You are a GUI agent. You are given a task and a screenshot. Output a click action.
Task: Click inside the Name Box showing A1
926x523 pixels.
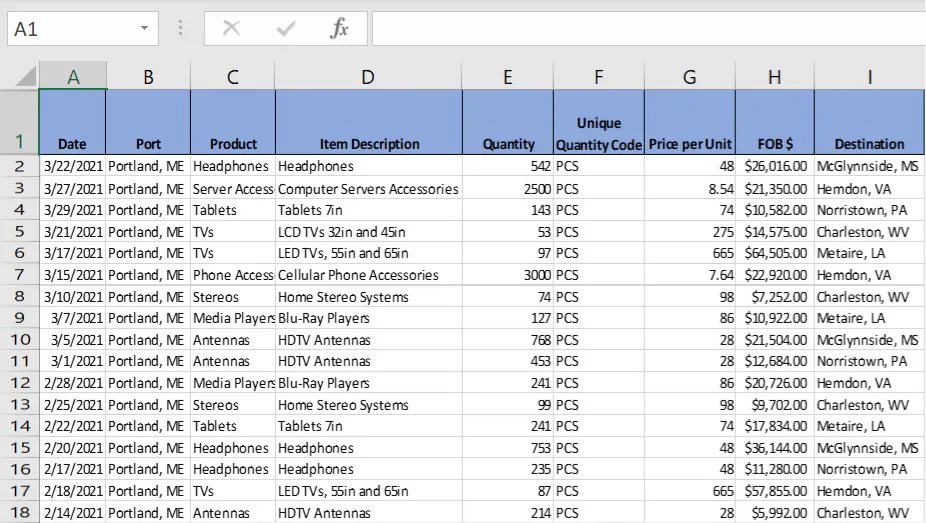point(70,29)
